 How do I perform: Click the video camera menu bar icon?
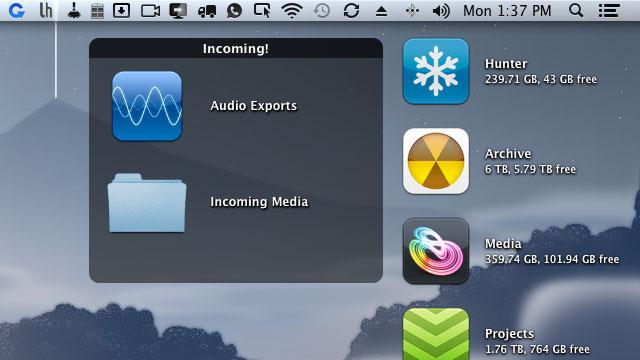[x=150, y=11]
